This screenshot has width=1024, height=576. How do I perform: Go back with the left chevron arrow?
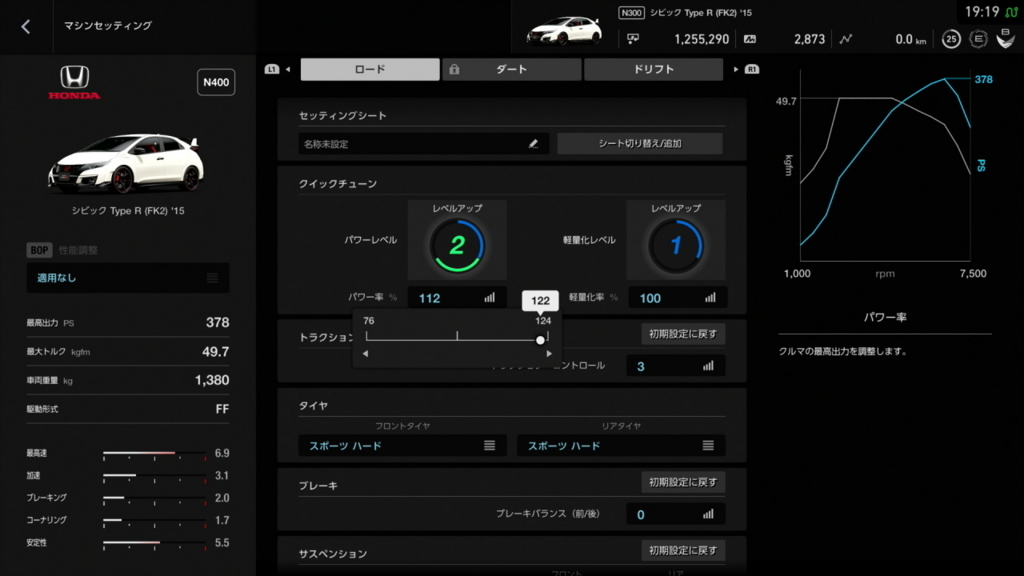coord(25,27)
